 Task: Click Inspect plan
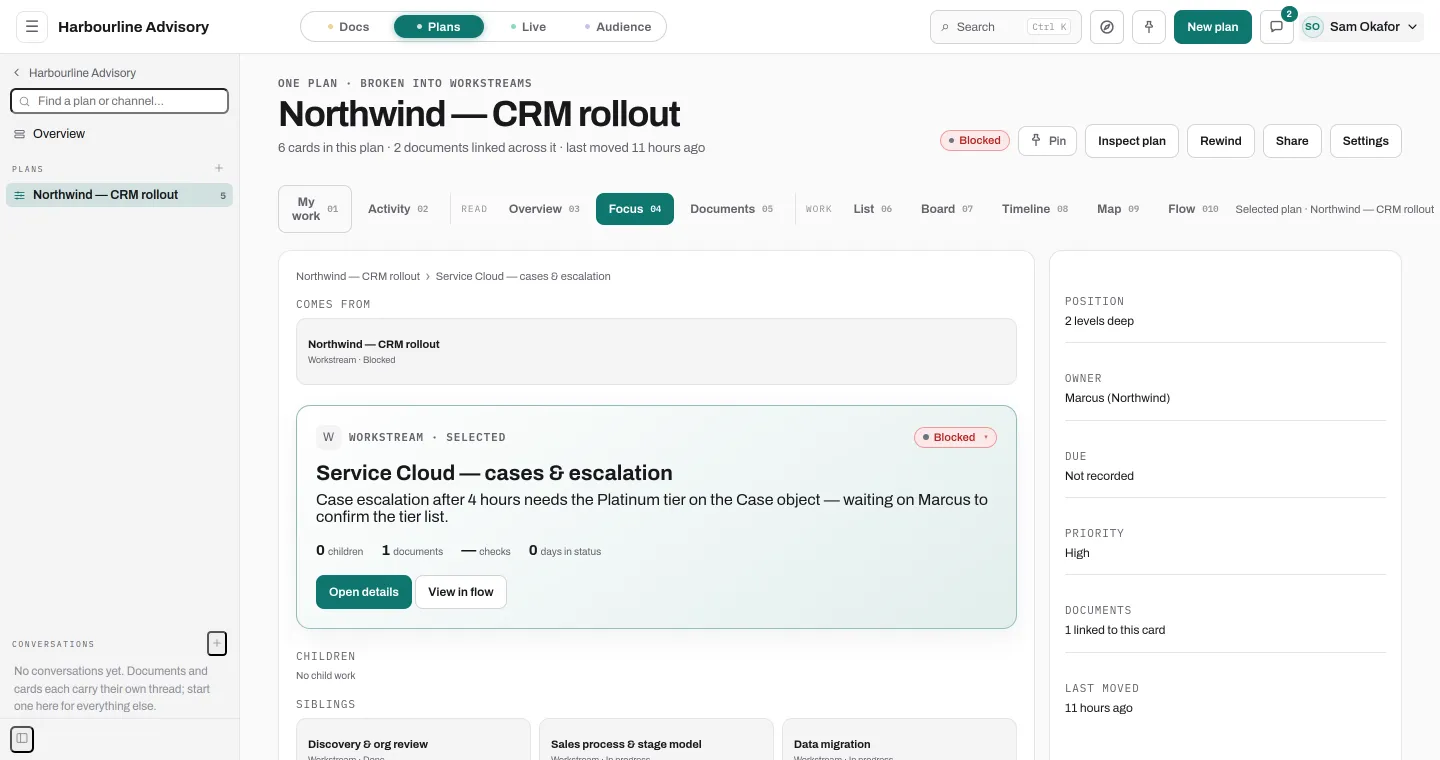[1132, 141]
